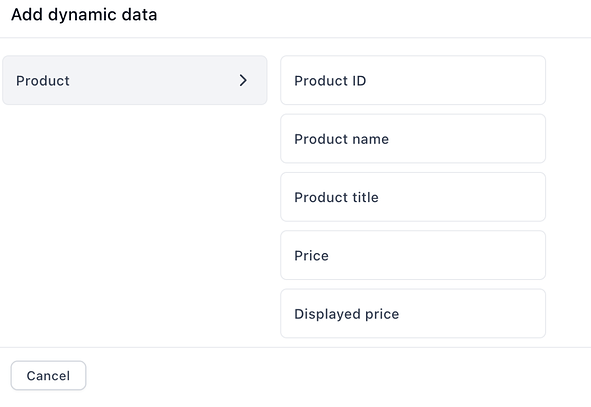The image size is (591, 407).
Task: Open the Product data group
Action: tap(135, 80)
